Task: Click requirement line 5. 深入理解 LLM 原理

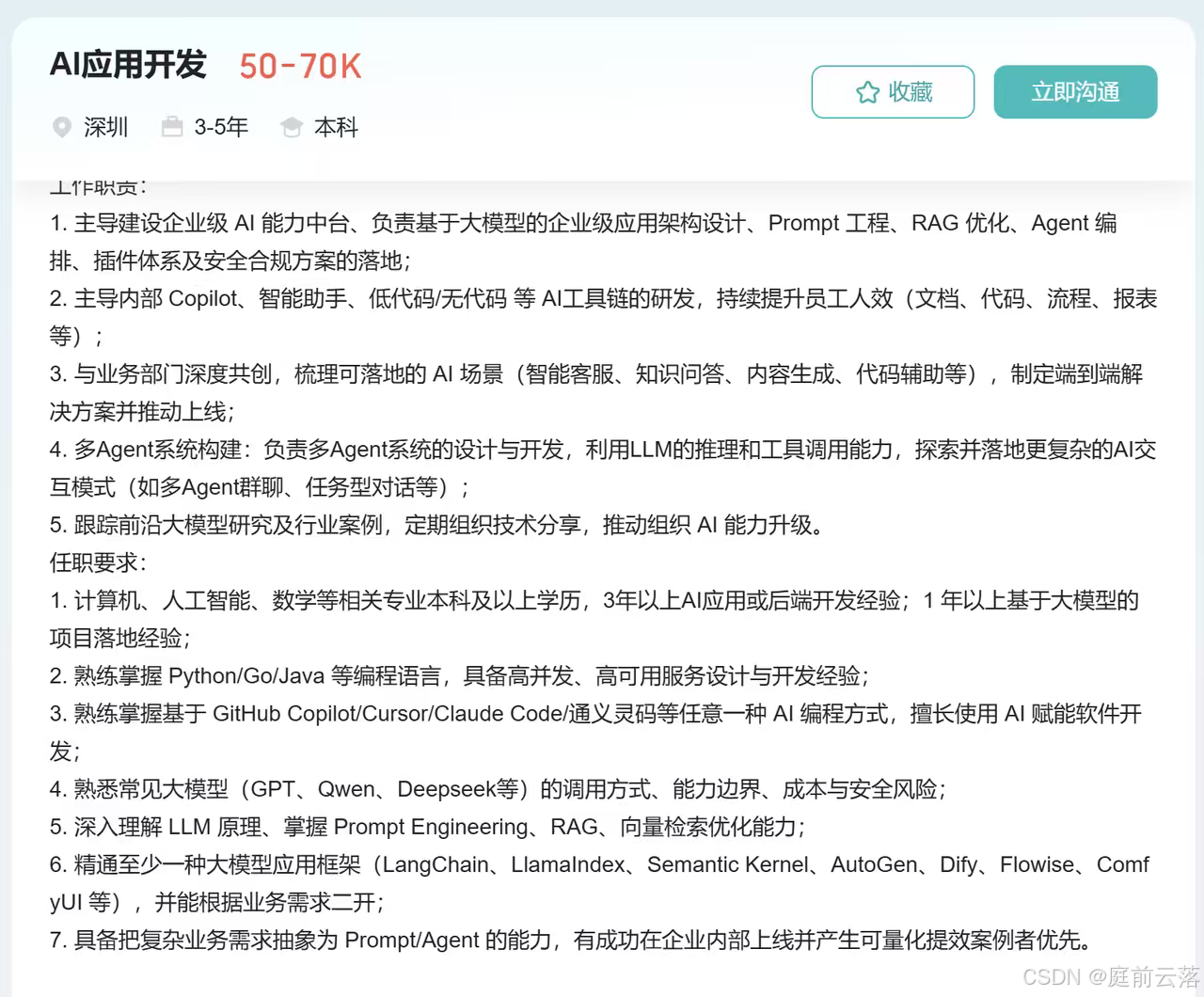Action: click(428, 827)
